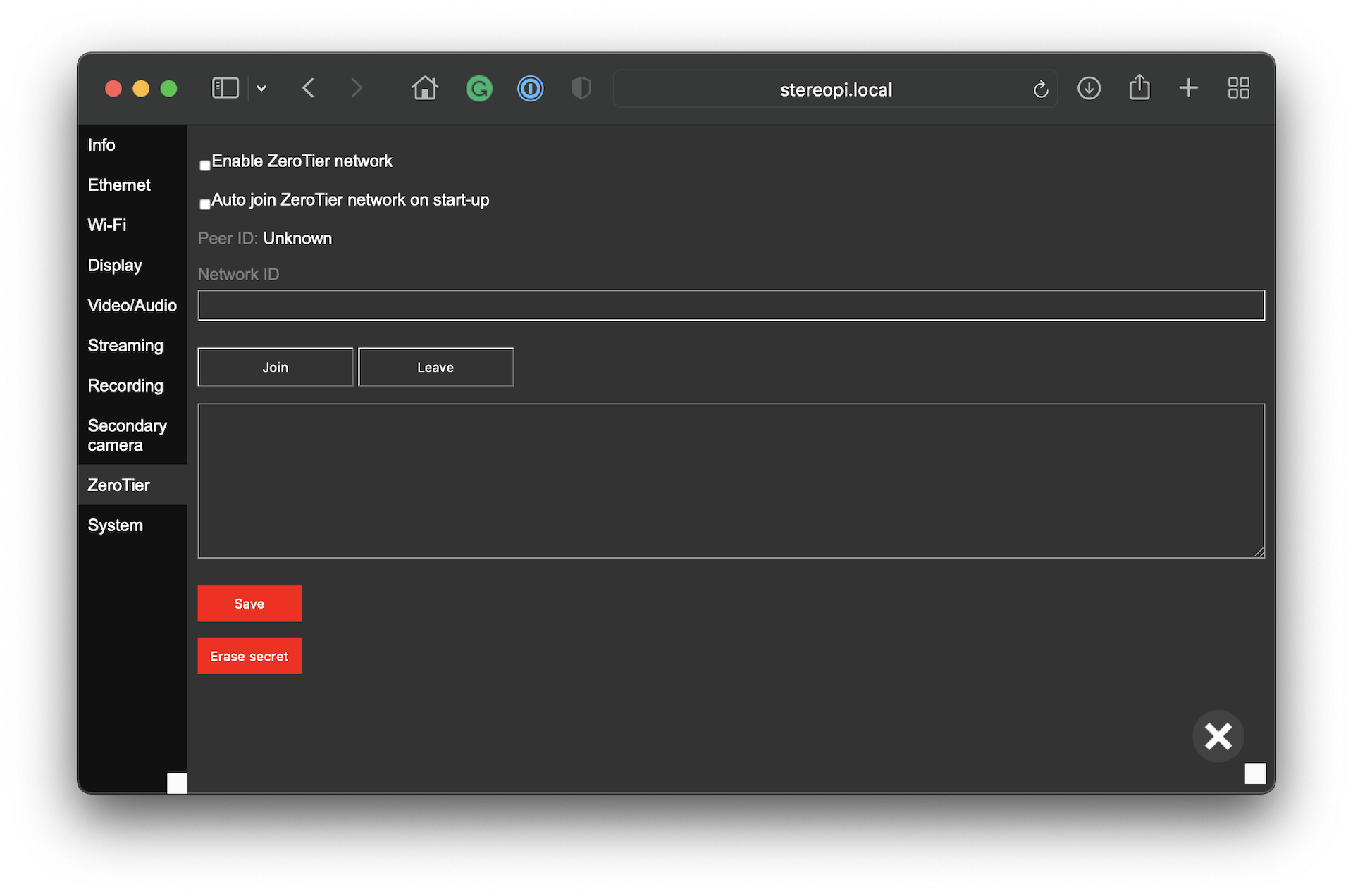Show the privacy report shield icon
The width and height of the screenshot is (1353, 896).
click(x=581, y=89)
